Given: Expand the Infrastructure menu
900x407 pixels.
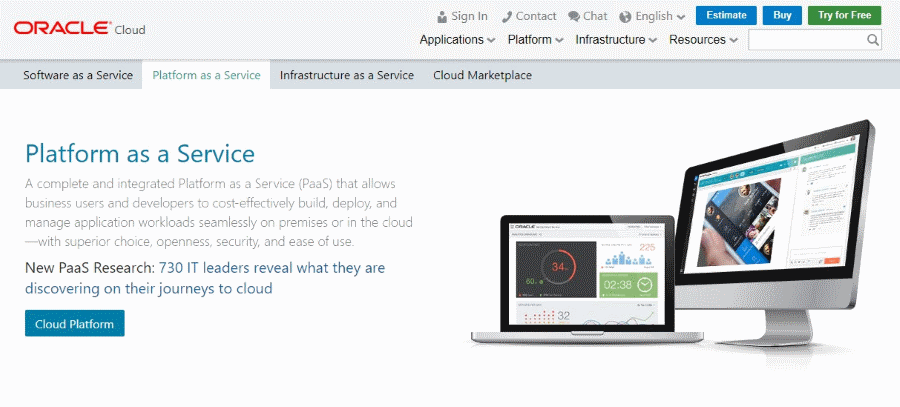Looking at the screenshot, I should coord(616,40).
